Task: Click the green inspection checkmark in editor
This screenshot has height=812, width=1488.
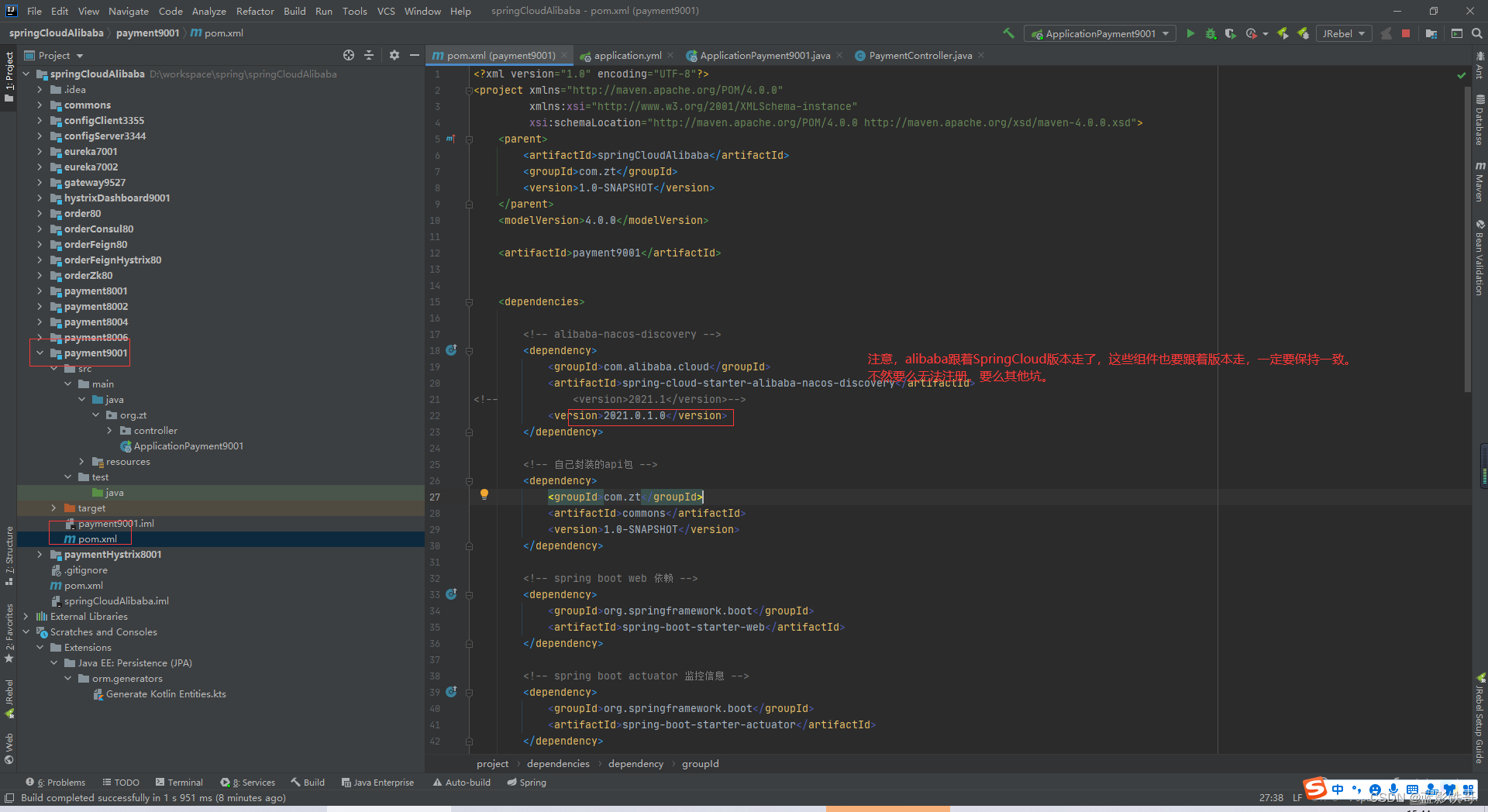Action: 1462,75
